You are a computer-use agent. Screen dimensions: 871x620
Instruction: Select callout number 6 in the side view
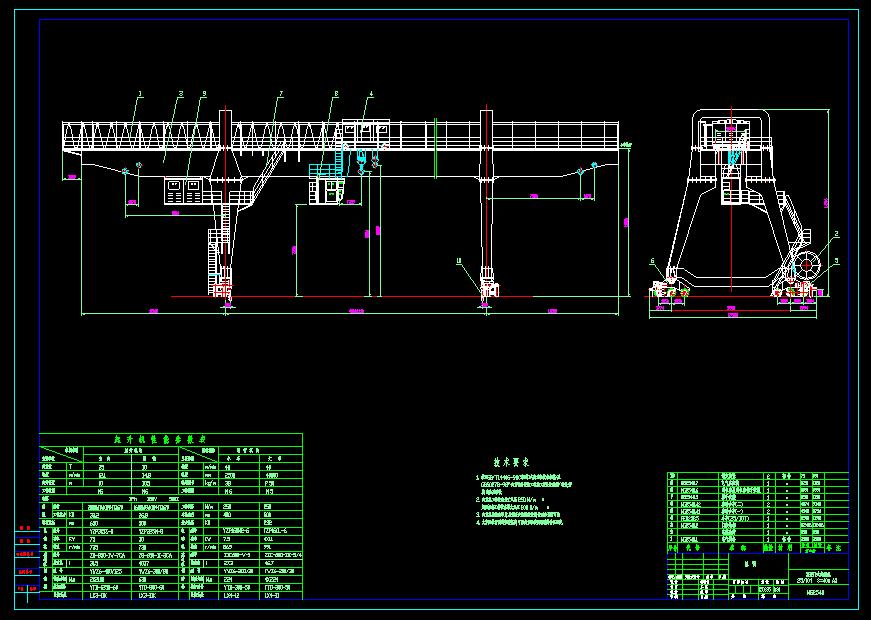tap(654, 261)
